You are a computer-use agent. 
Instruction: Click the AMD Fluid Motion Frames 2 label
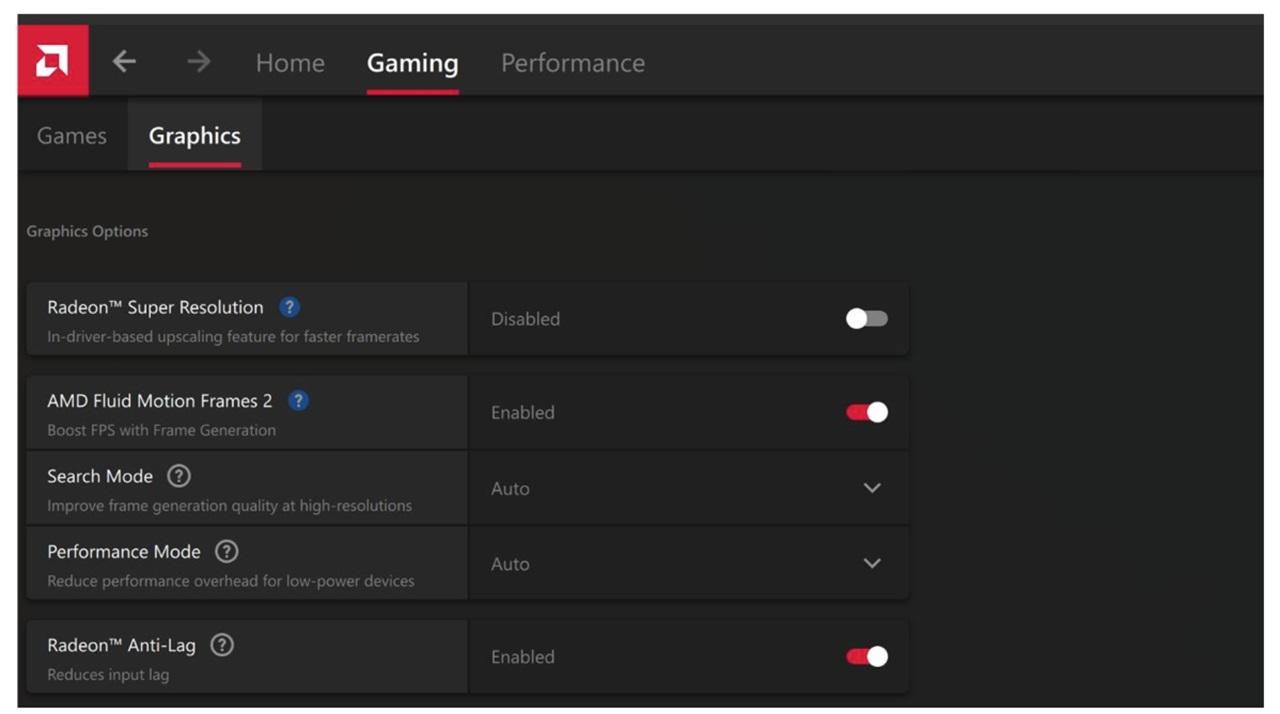(x=159, y=400)
